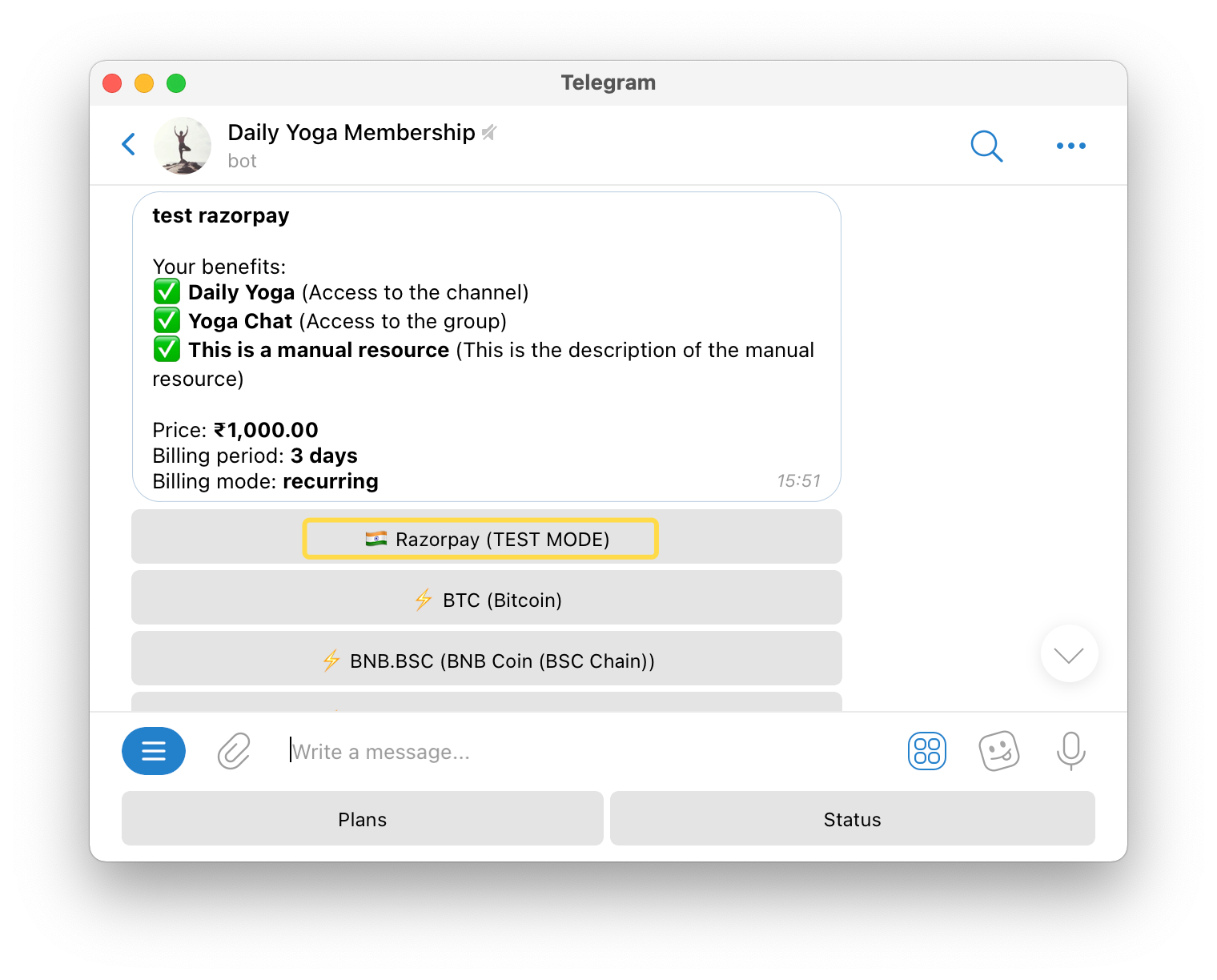The height and width of the screenshot is (980, 1217).
Task: Click the 'This is a manual resource' text
Action: pyautogui.click(x=319, y=350)
